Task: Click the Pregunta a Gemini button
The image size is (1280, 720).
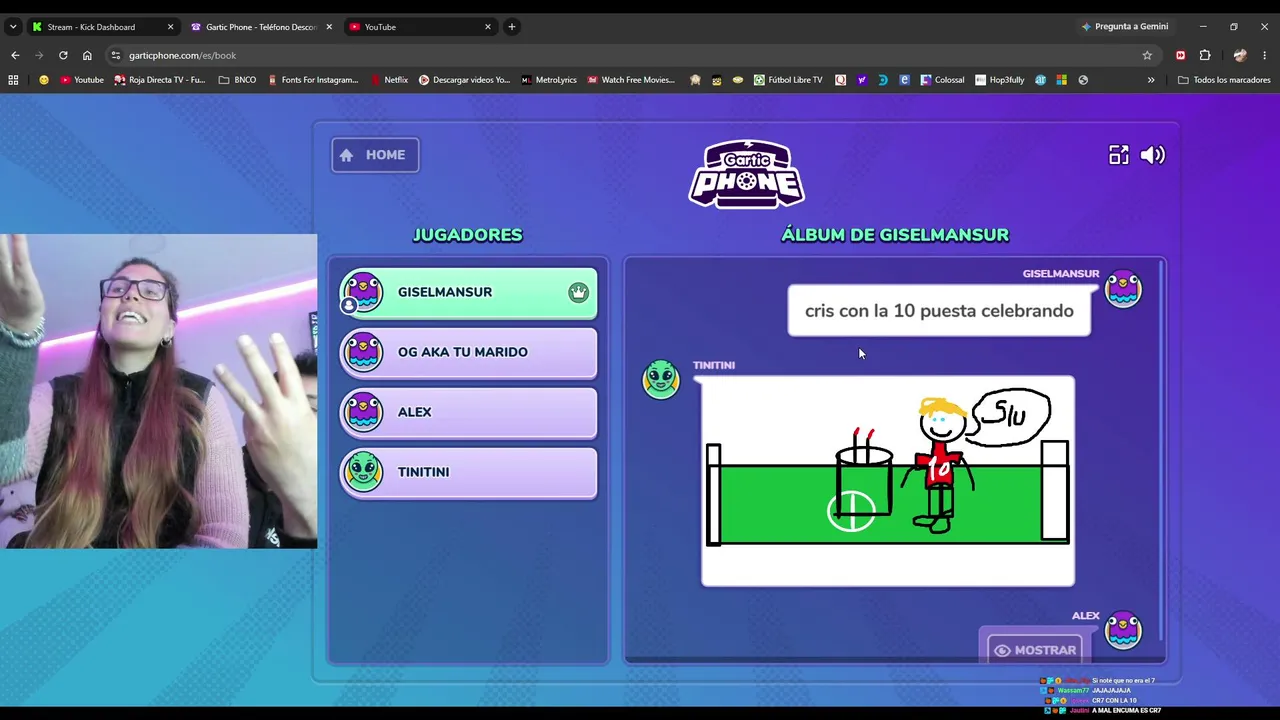Action: pyautogui.click(x=1125, y=27)
